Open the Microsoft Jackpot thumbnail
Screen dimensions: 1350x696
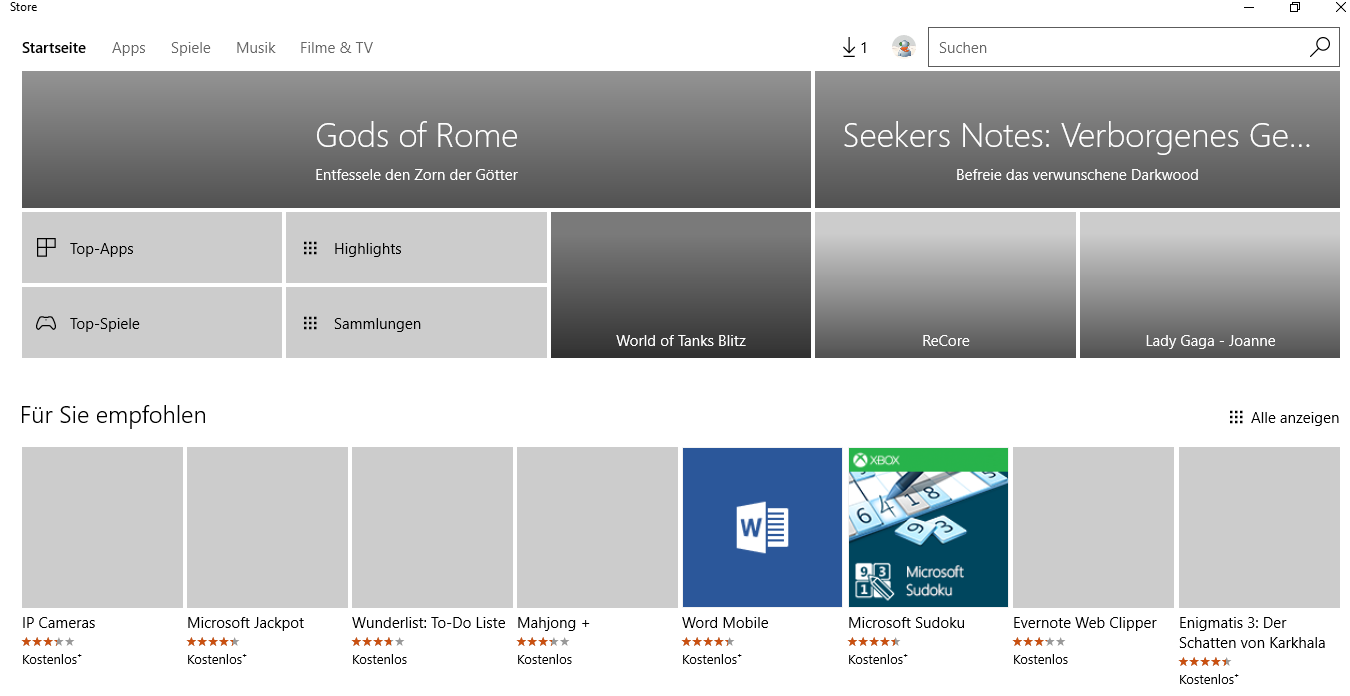(x=267, y=527)
